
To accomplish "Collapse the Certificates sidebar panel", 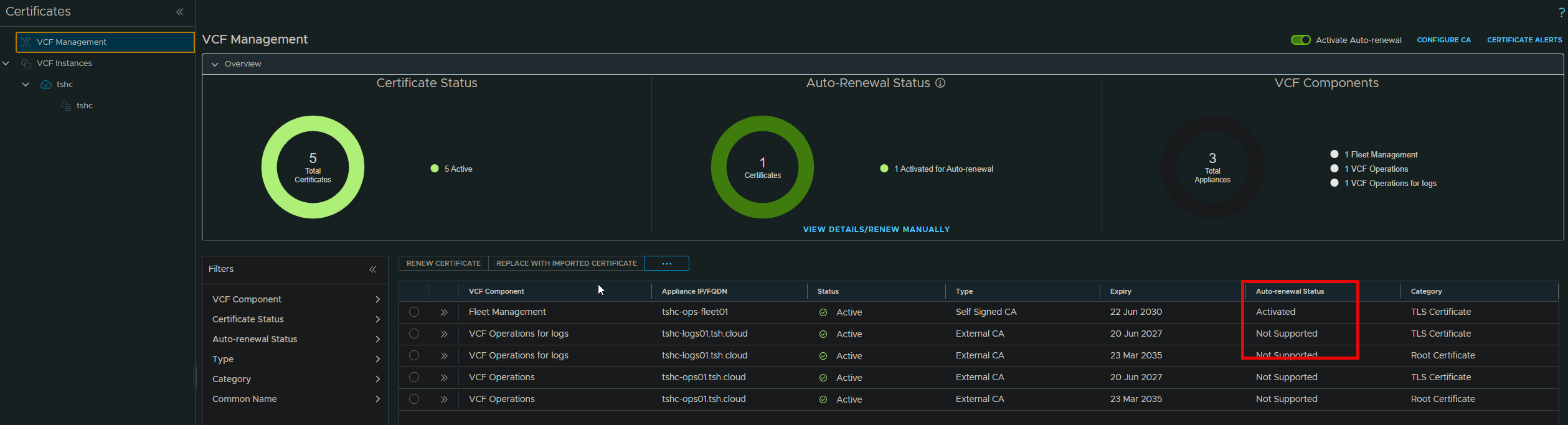I will pos(179,12).
